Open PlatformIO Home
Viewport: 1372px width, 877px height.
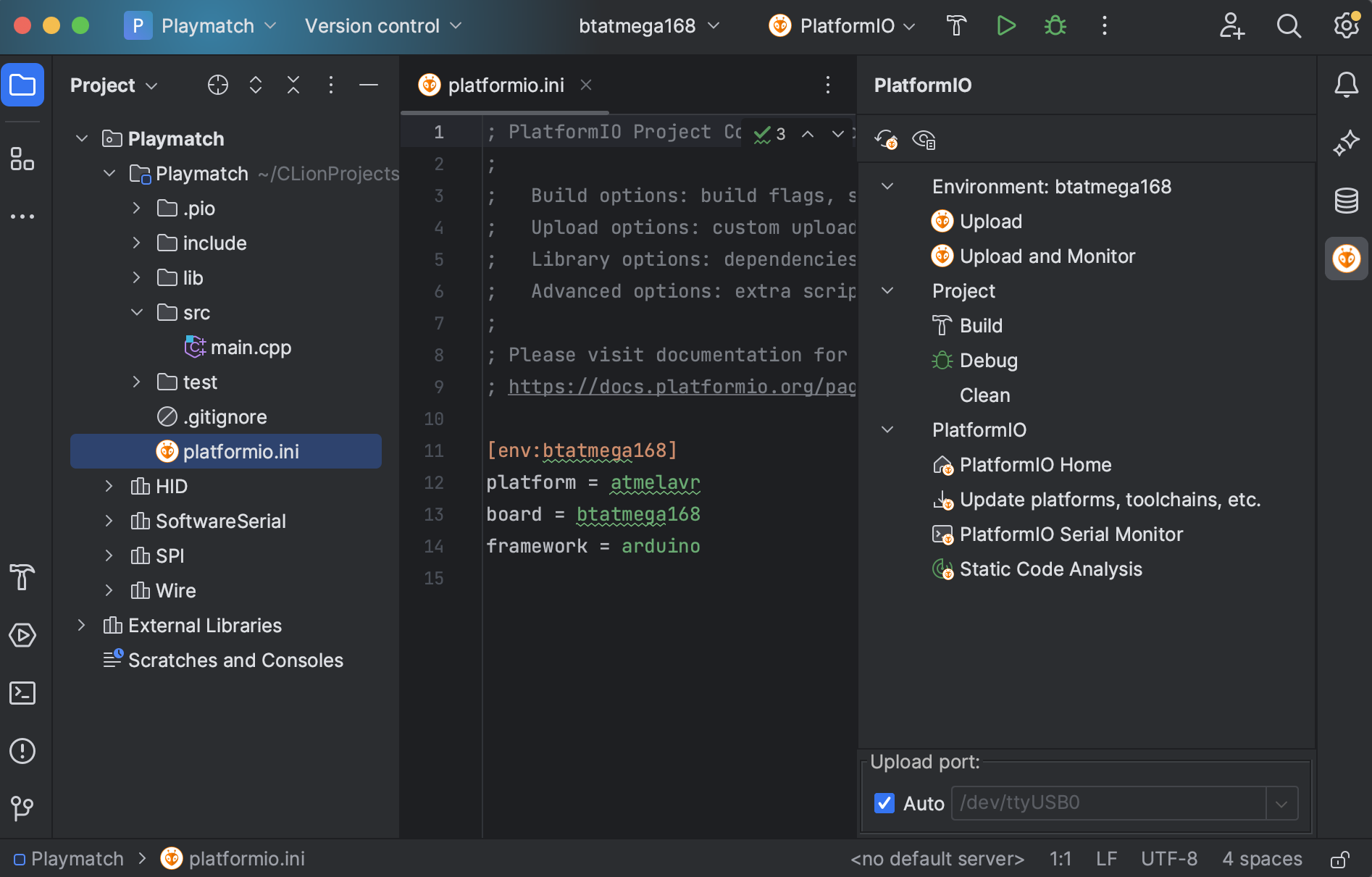(1021, 465)
